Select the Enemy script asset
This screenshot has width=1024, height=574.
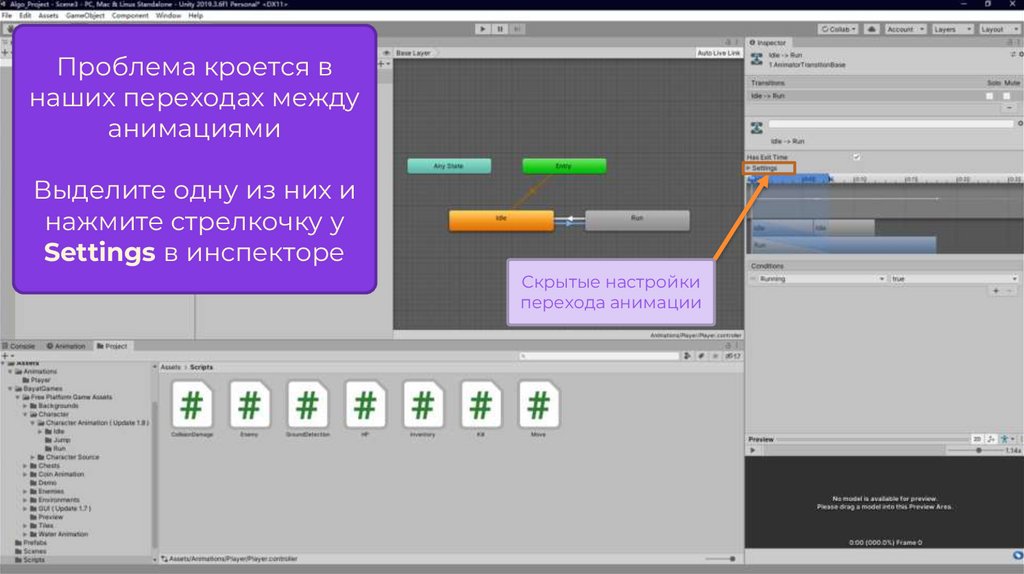(x=249, y=409)
